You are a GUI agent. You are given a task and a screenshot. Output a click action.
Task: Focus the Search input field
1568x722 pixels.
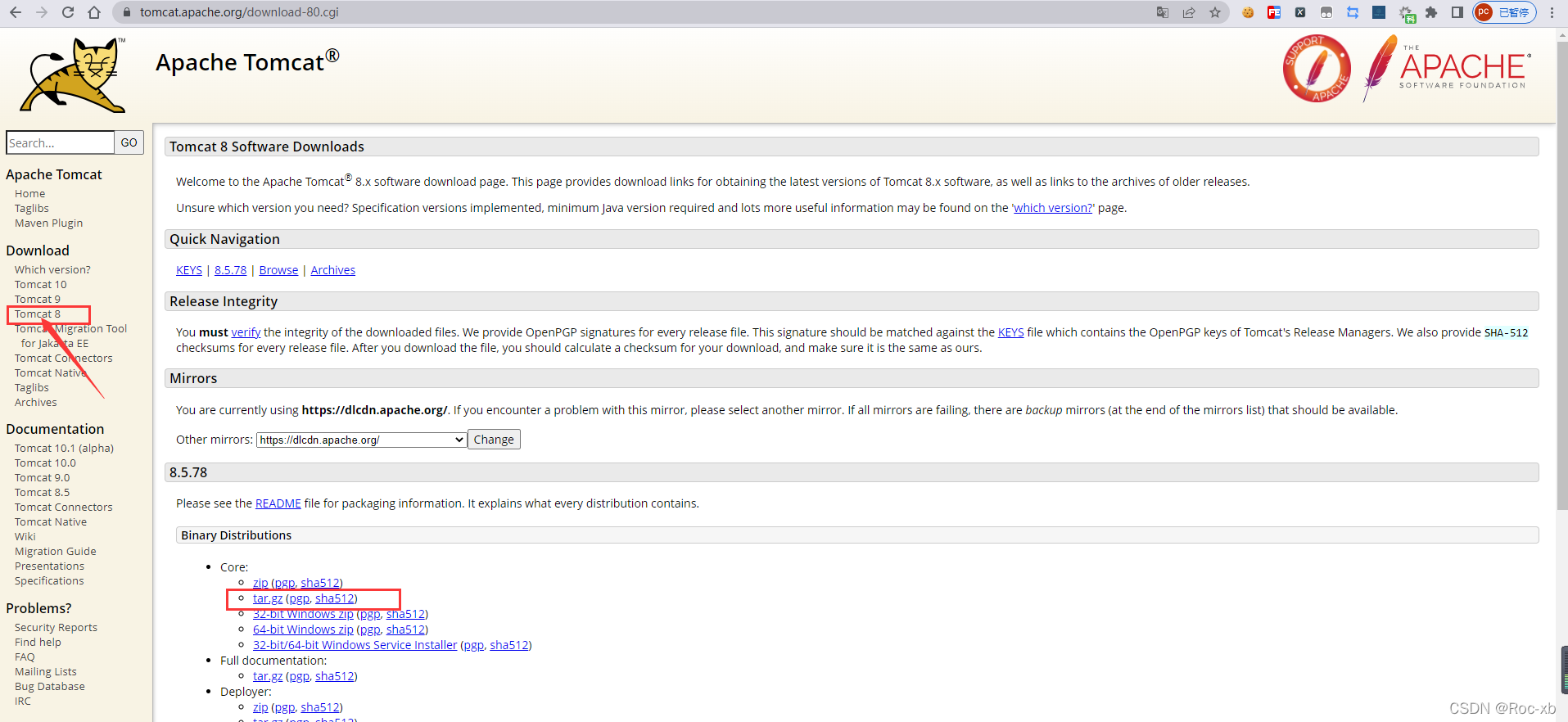point(60,142)
